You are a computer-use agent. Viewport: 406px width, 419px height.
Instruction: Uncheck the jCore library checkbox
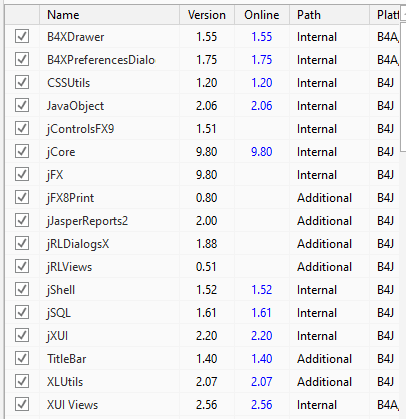(22, 151)
